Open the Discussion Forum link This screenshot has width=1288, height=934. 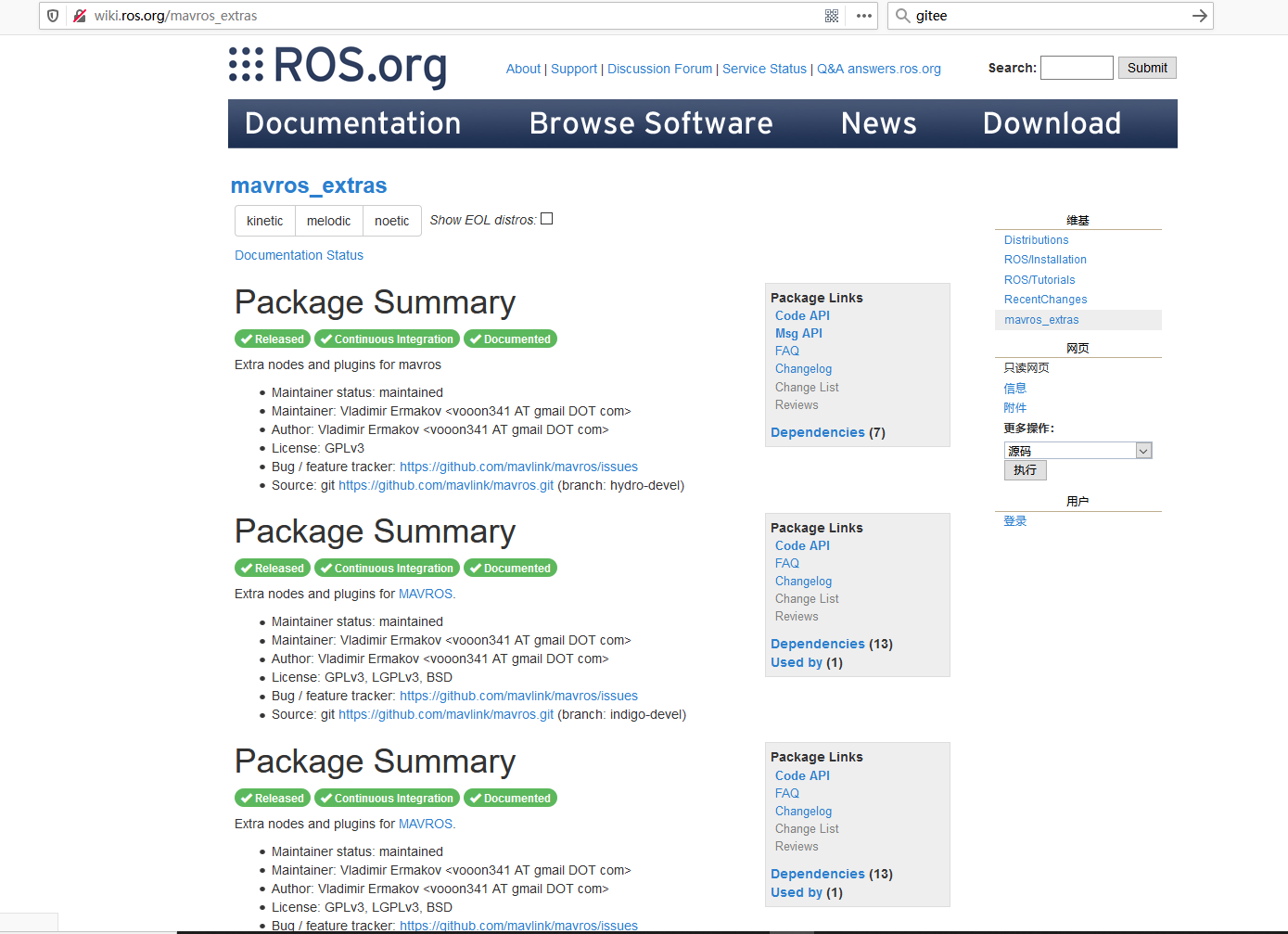coord(660,69)
